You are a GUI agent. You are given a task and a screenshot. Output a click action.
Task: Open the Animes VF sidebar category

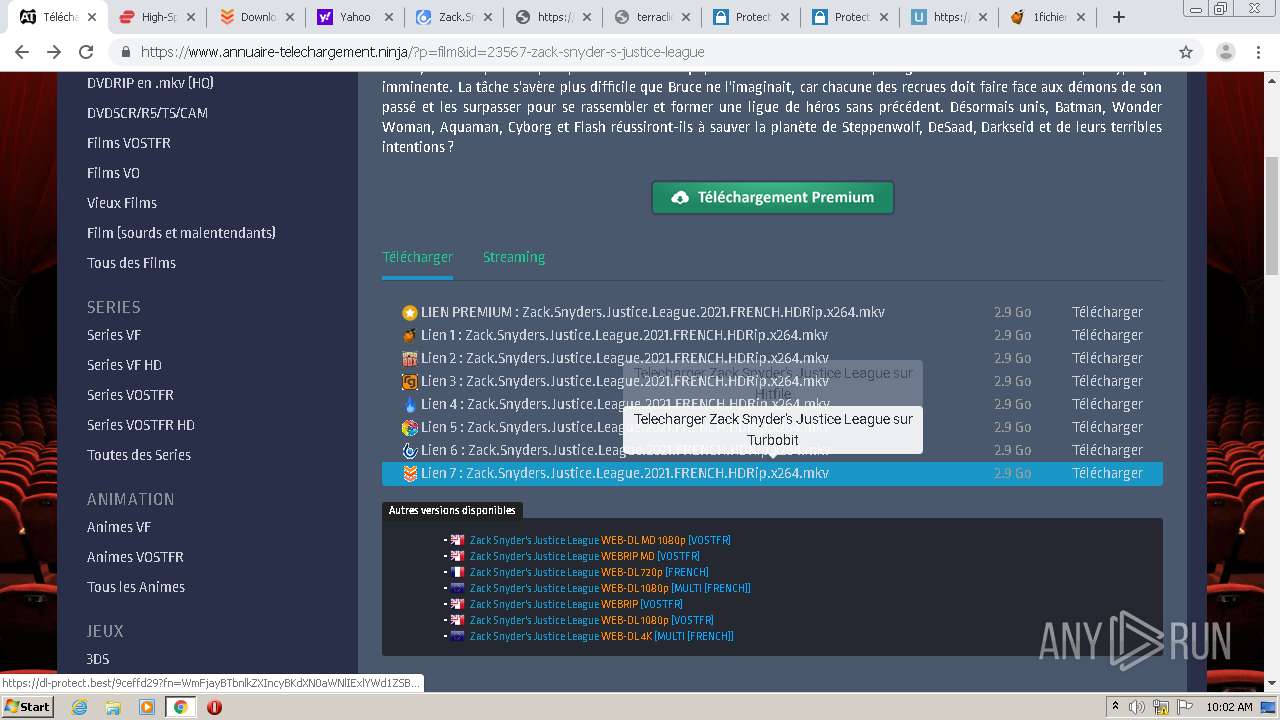point(119,527)
